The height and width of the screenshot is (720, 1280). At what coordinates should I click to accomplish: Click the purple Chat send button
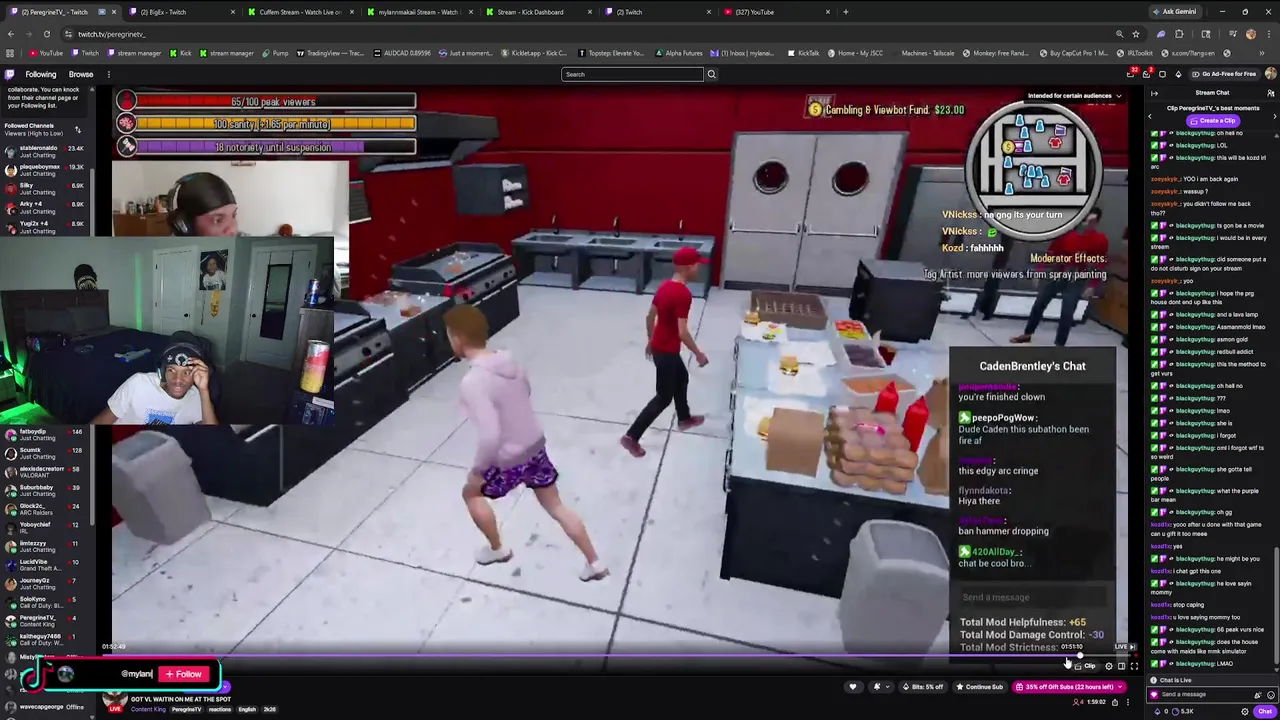[1265, 711]
